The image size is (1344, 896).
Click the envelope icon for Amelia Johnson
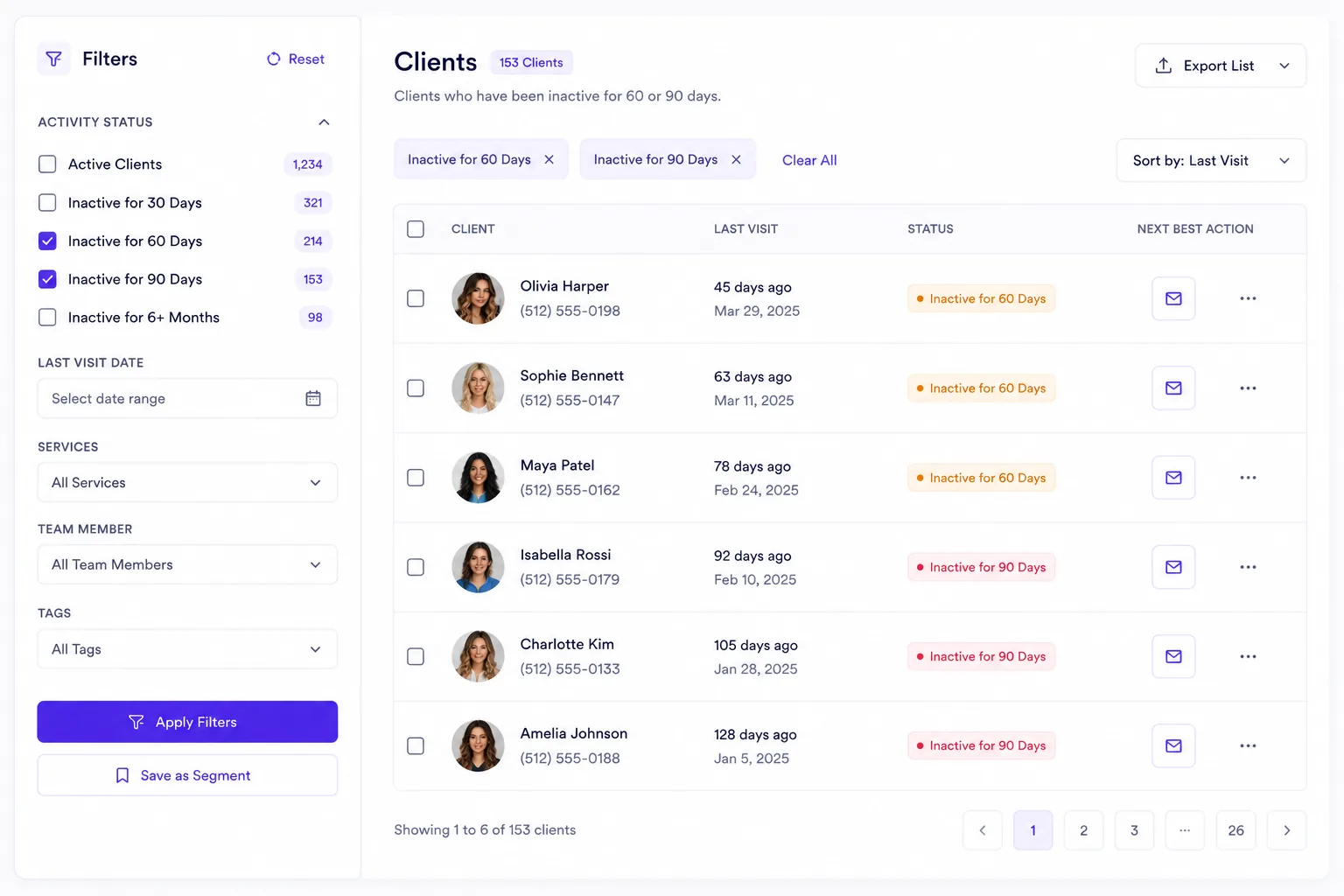point(1173,745)
